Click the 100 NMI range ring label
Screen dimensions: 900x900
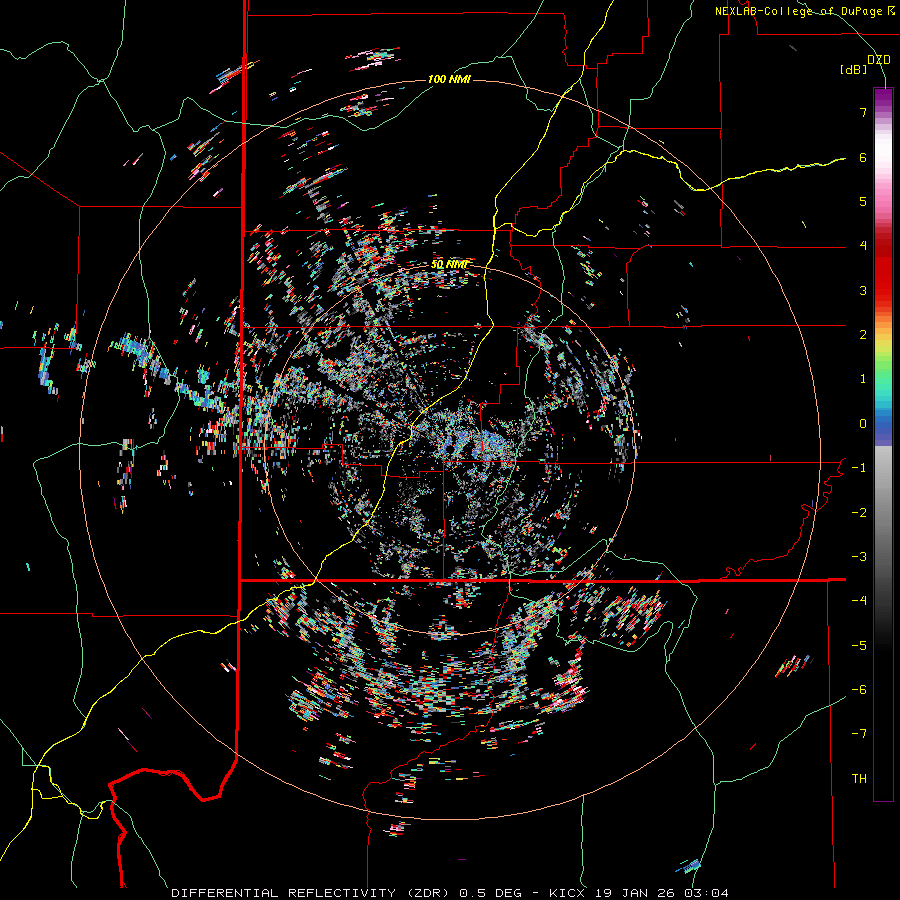(x=449, y=79)
